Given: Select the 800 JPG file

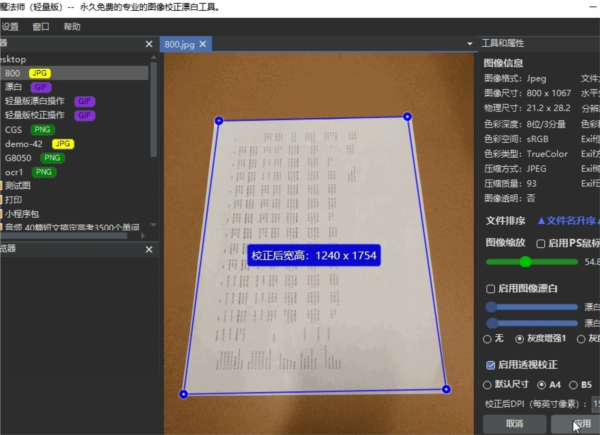Looking at the screenshot, I should [x=74, y=73].
